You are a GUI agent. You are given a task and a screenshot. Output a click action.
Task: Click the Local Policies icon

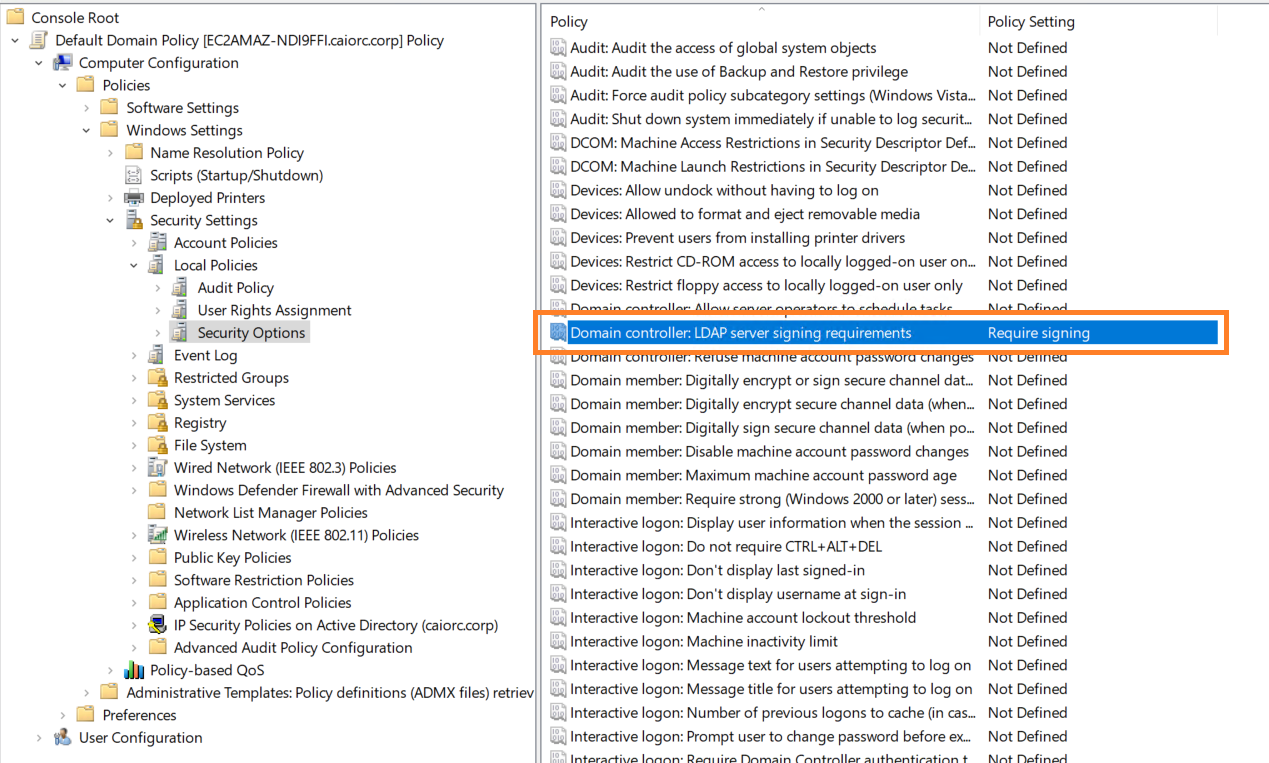[x=157, y=265]
